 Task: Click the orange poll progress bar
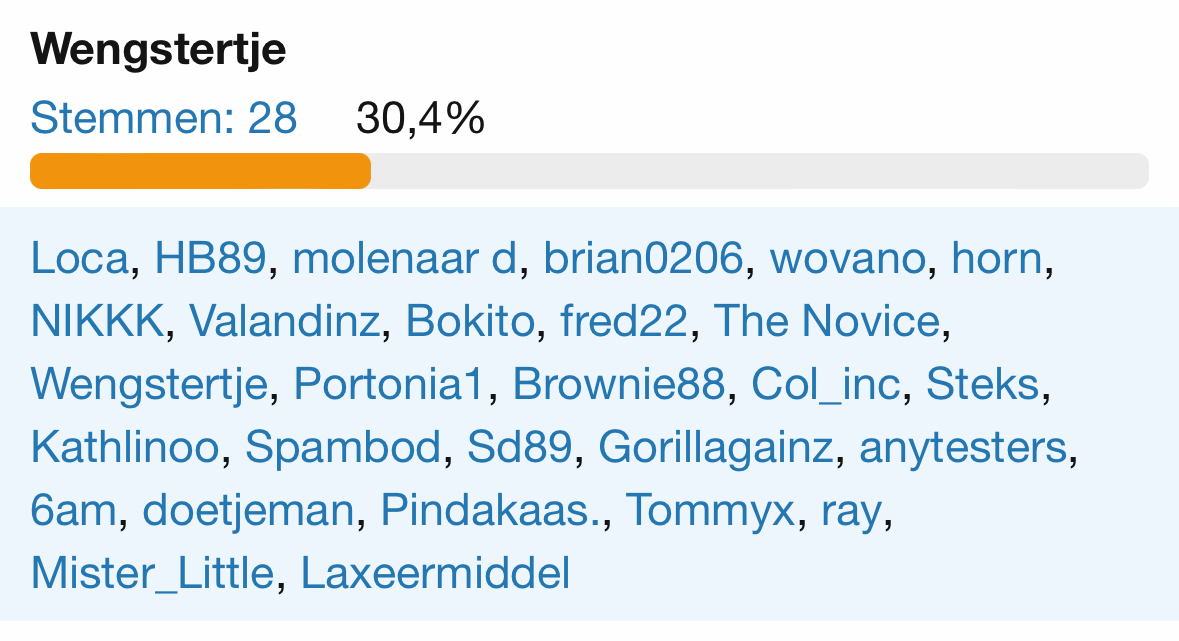[200, 171]
